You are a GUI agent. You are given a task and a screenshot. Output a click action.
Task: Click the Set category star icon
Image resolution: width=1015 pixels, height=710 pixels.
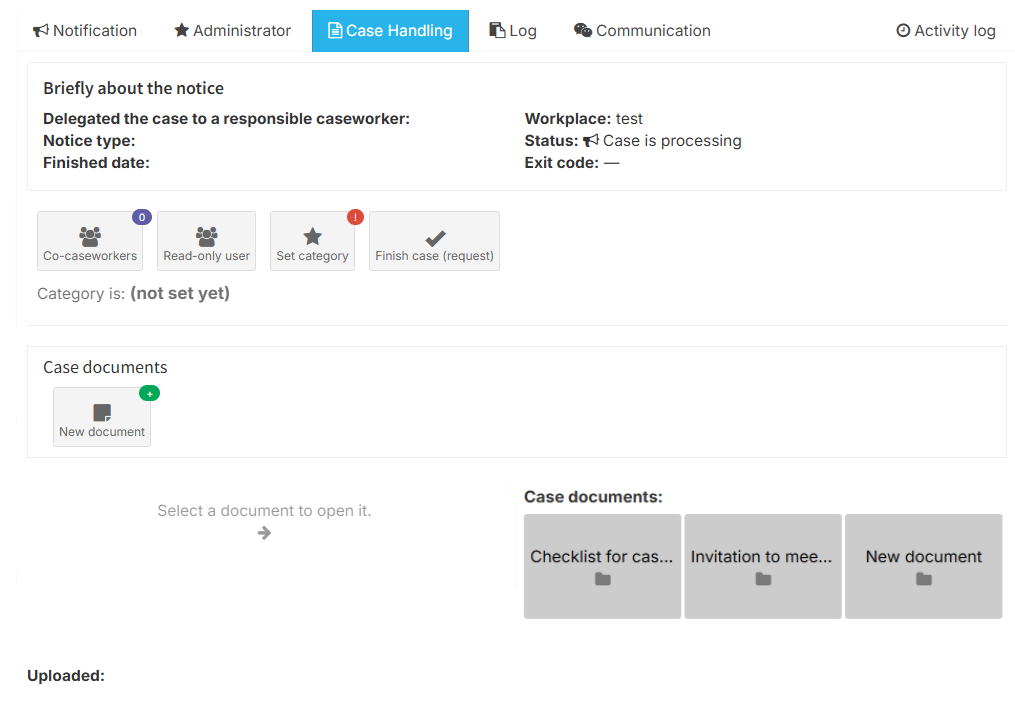click(x=312, y=237)
